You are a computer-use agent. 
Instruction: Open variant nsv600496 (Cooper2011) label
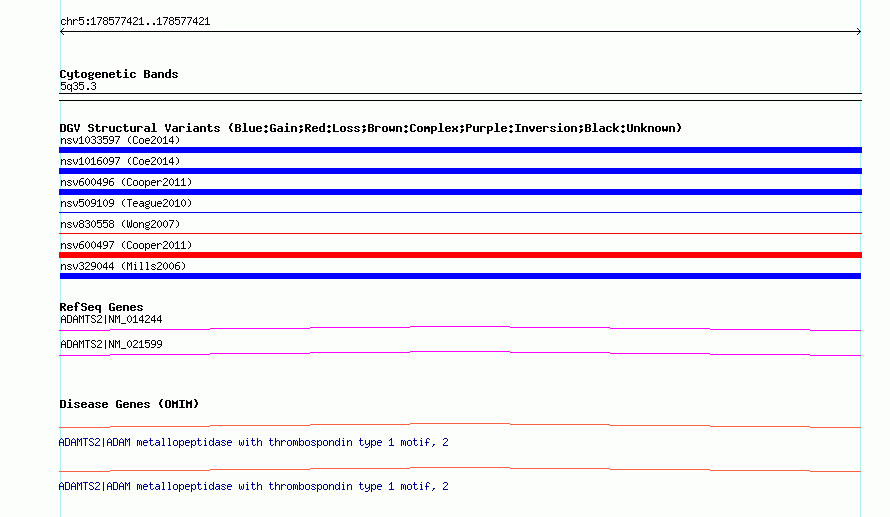[126, 182]
